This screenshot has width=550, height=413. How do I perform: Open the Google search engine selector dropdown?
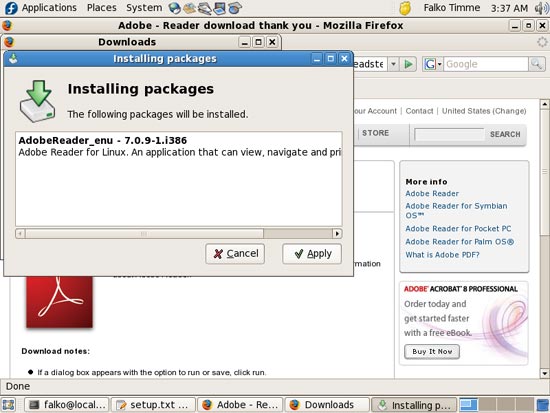[433, 64]
